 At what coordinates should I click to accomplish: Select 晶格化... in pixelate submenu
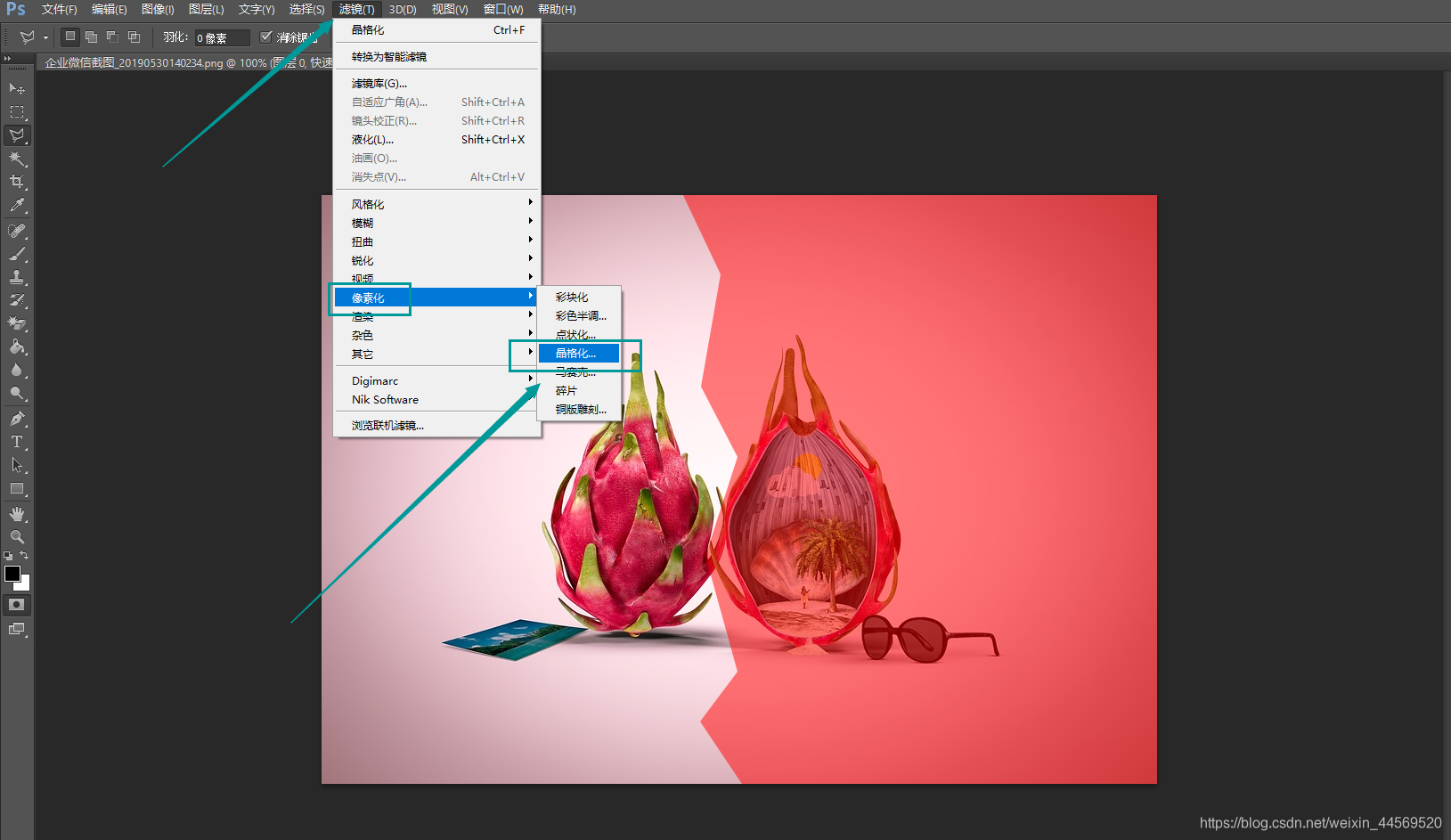pyautogui.click(x=579, y=353)
